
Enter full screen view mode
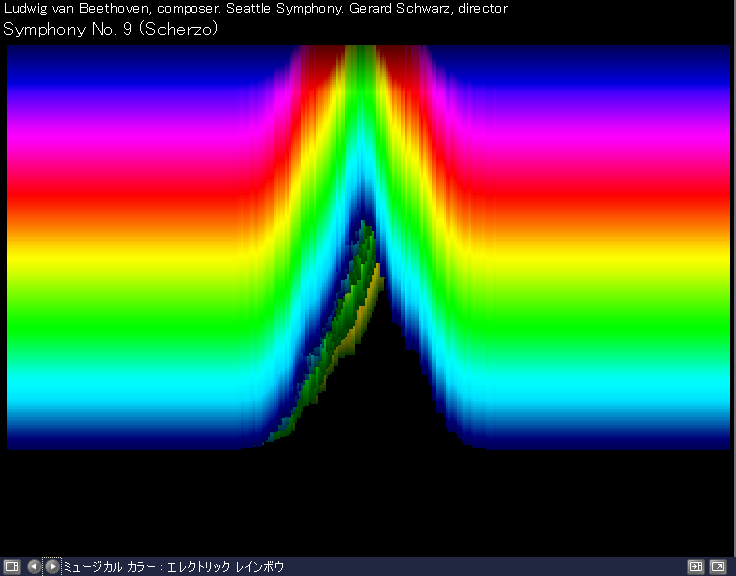717,566
